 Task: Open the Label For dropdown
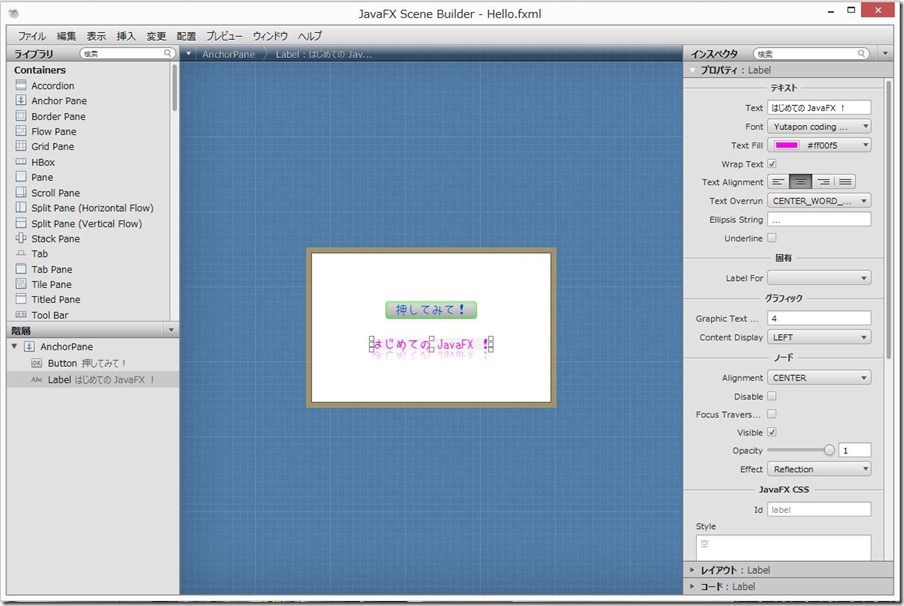(x=819, y=278)
